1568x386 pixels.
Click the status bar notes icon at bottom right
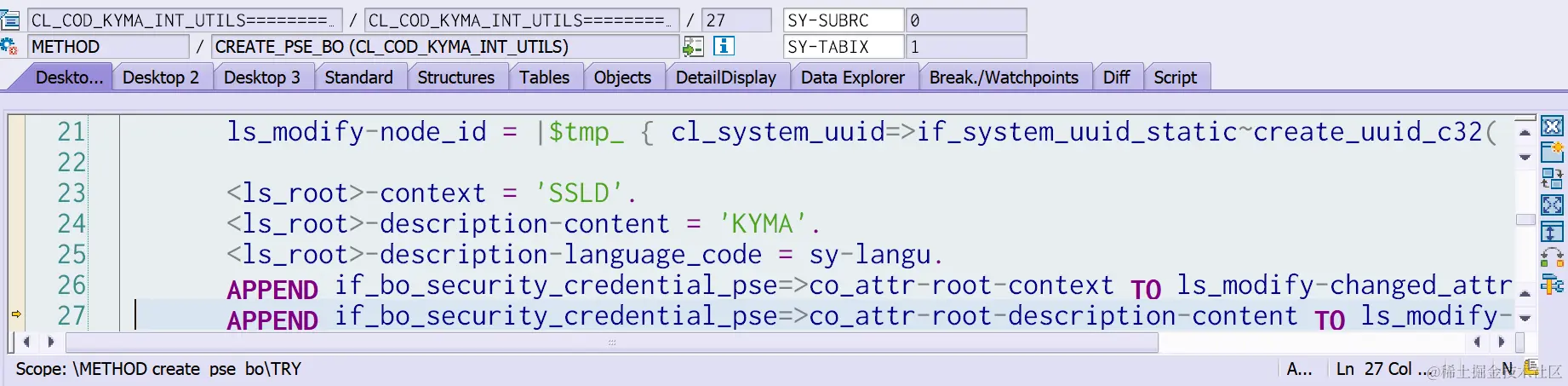(x=1531, y=368)
